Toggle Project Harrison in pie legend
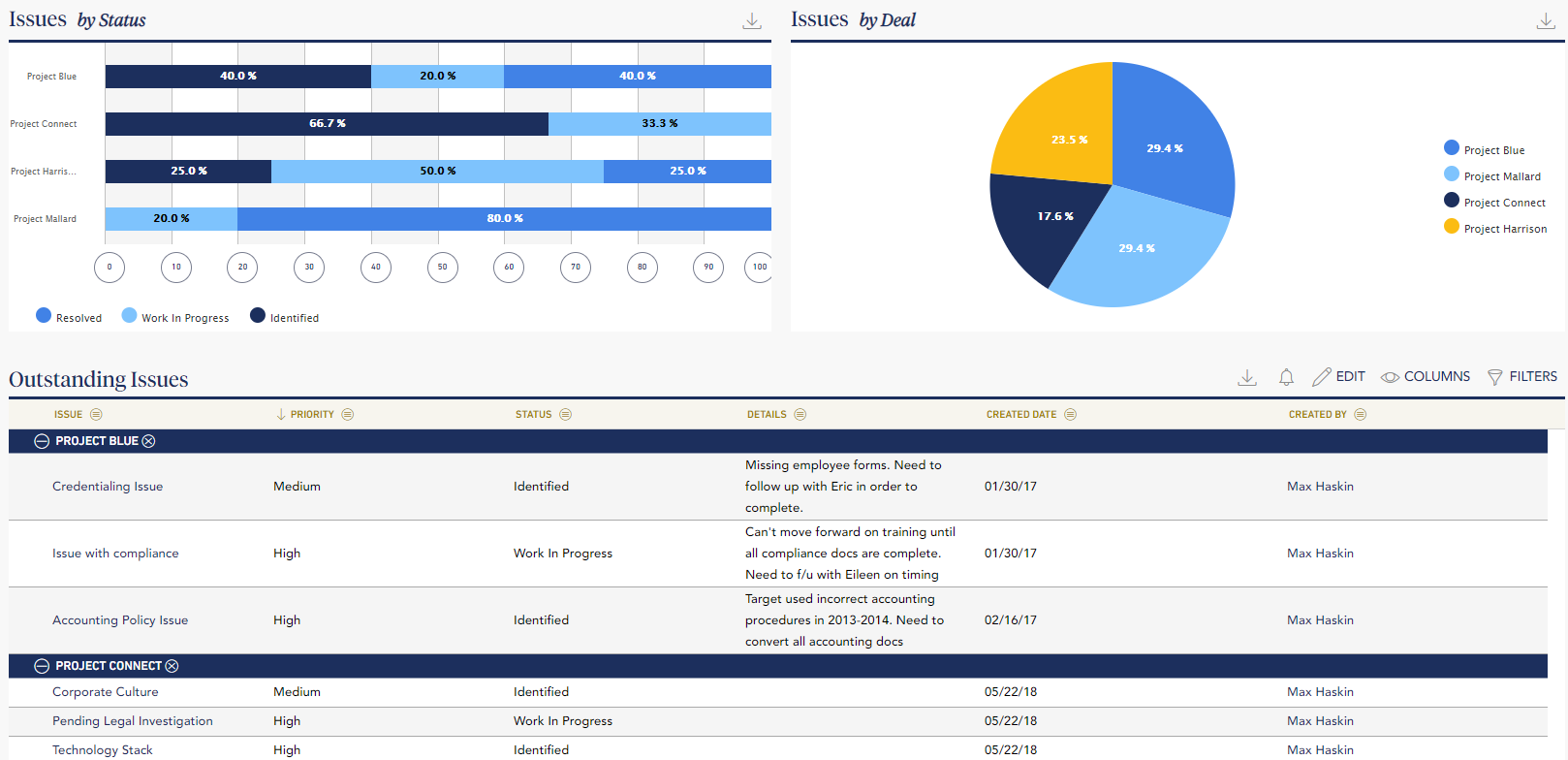 [1494, 228]
